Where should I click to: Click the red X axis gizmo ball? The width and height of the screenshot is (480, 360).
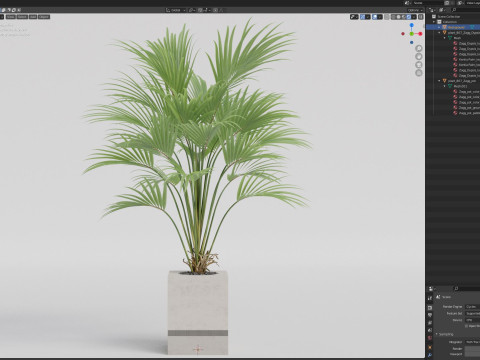pyautogui.click(x=420, y=34)
